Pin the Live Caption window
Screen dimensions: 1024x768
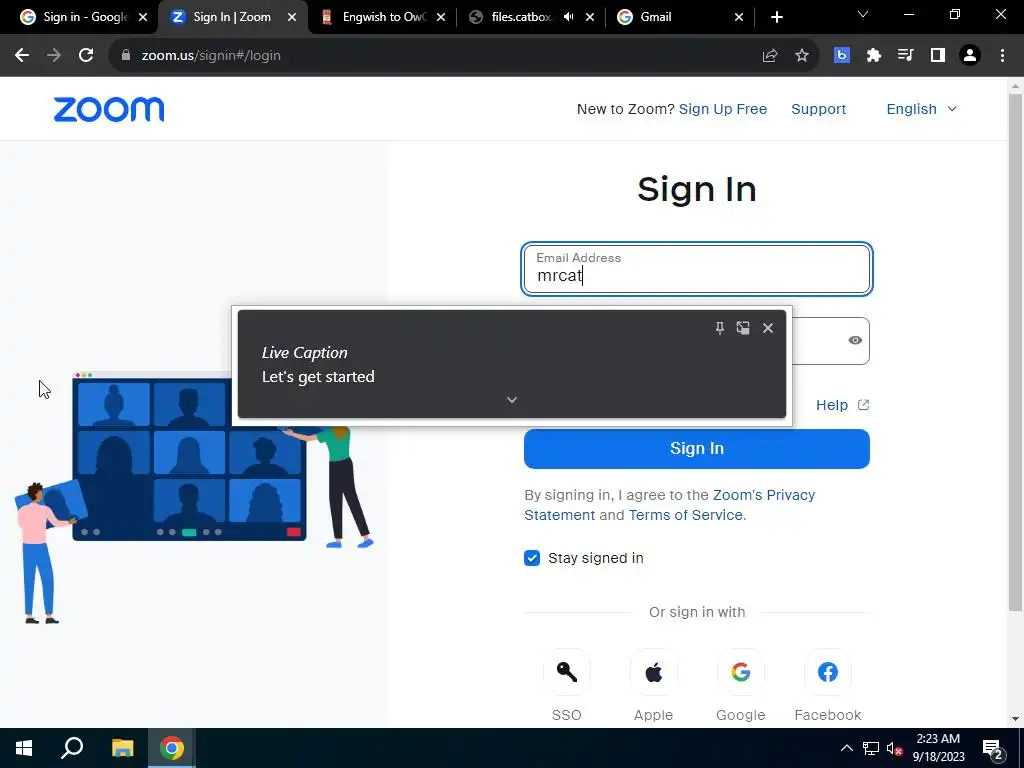coord(719,328)
